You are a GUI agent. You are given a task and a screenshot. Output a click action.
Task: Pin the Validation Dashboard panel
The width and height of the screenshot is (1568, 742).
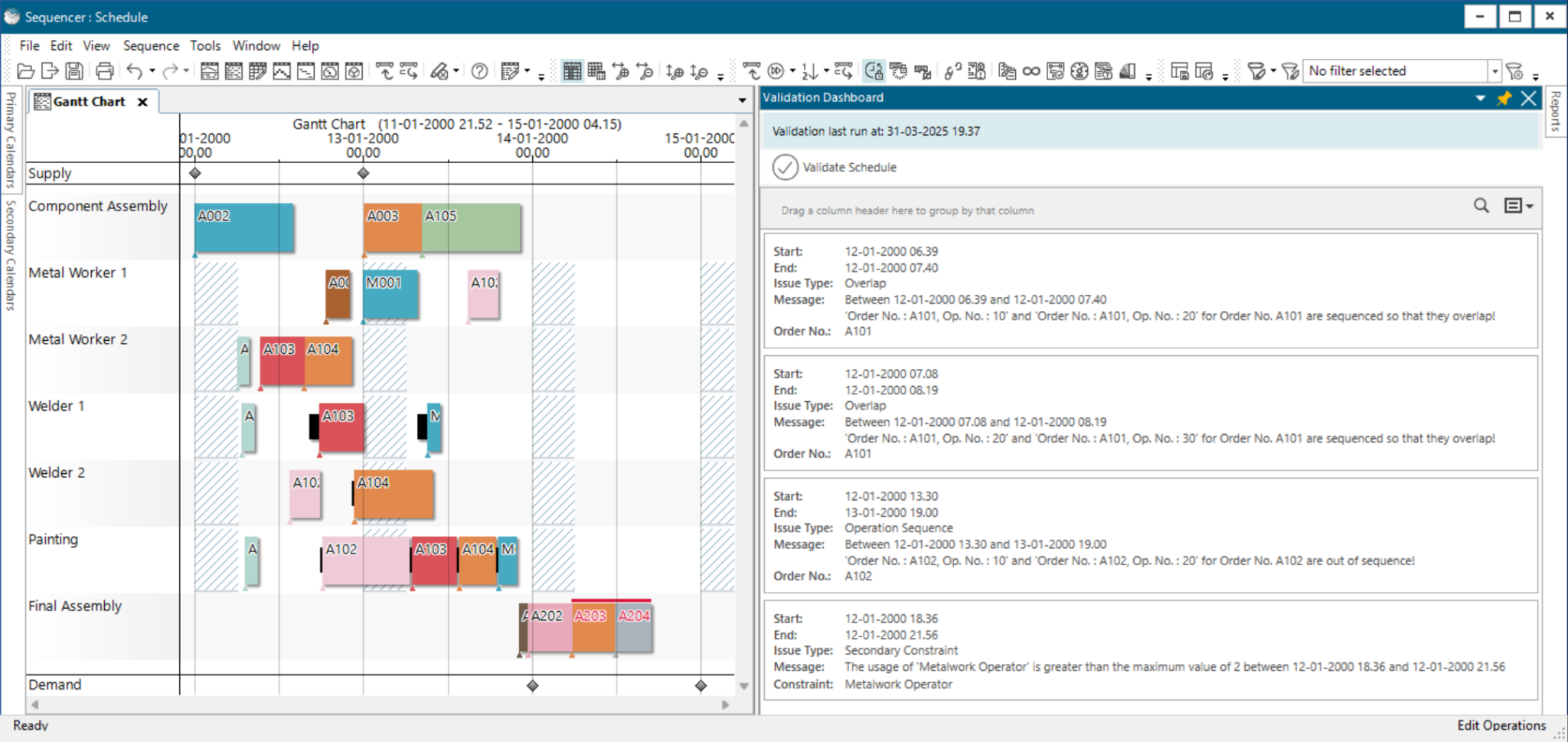pyautogui.click(x=1504, y=98)
